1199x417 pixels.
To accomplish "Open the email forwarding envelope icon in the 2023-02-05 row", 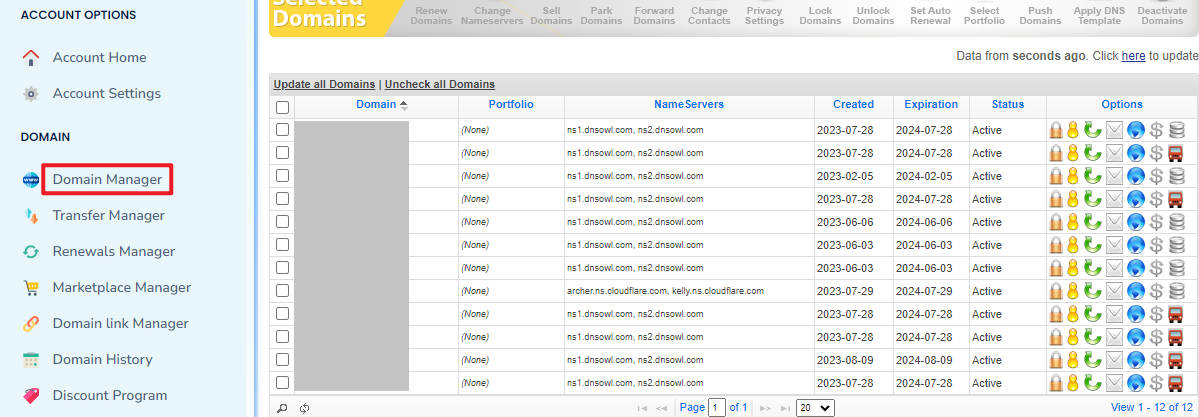I will coord(1114,176).
